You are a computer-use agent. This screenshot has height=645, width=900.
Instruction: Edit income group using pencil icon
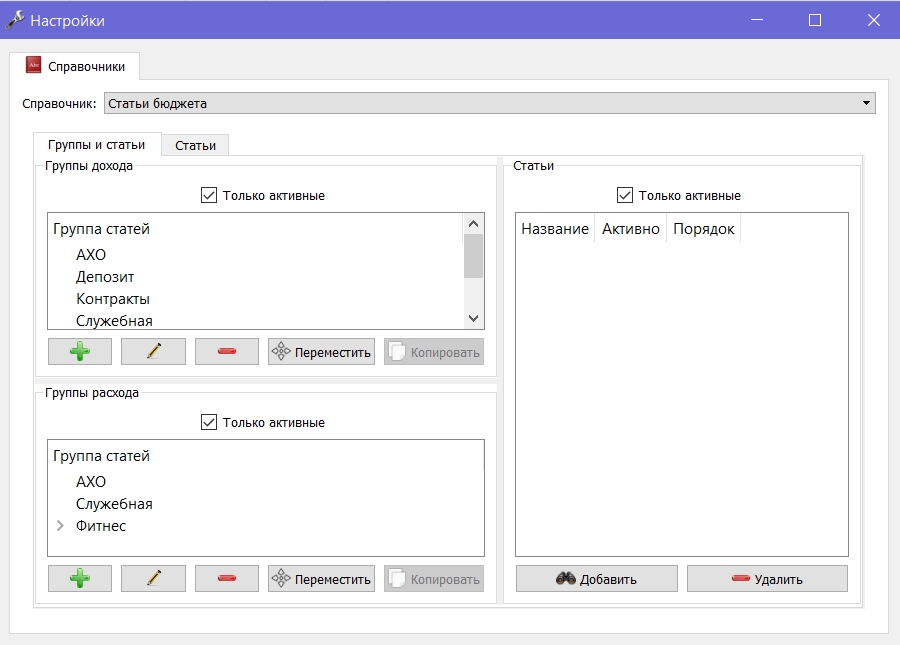pyautogui.click(x=153, y=351)
